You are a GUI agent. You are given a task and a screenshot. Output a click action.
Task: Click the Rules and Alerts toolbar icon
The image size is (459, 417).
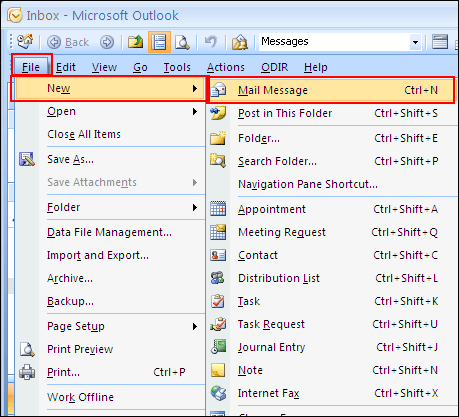240,42
